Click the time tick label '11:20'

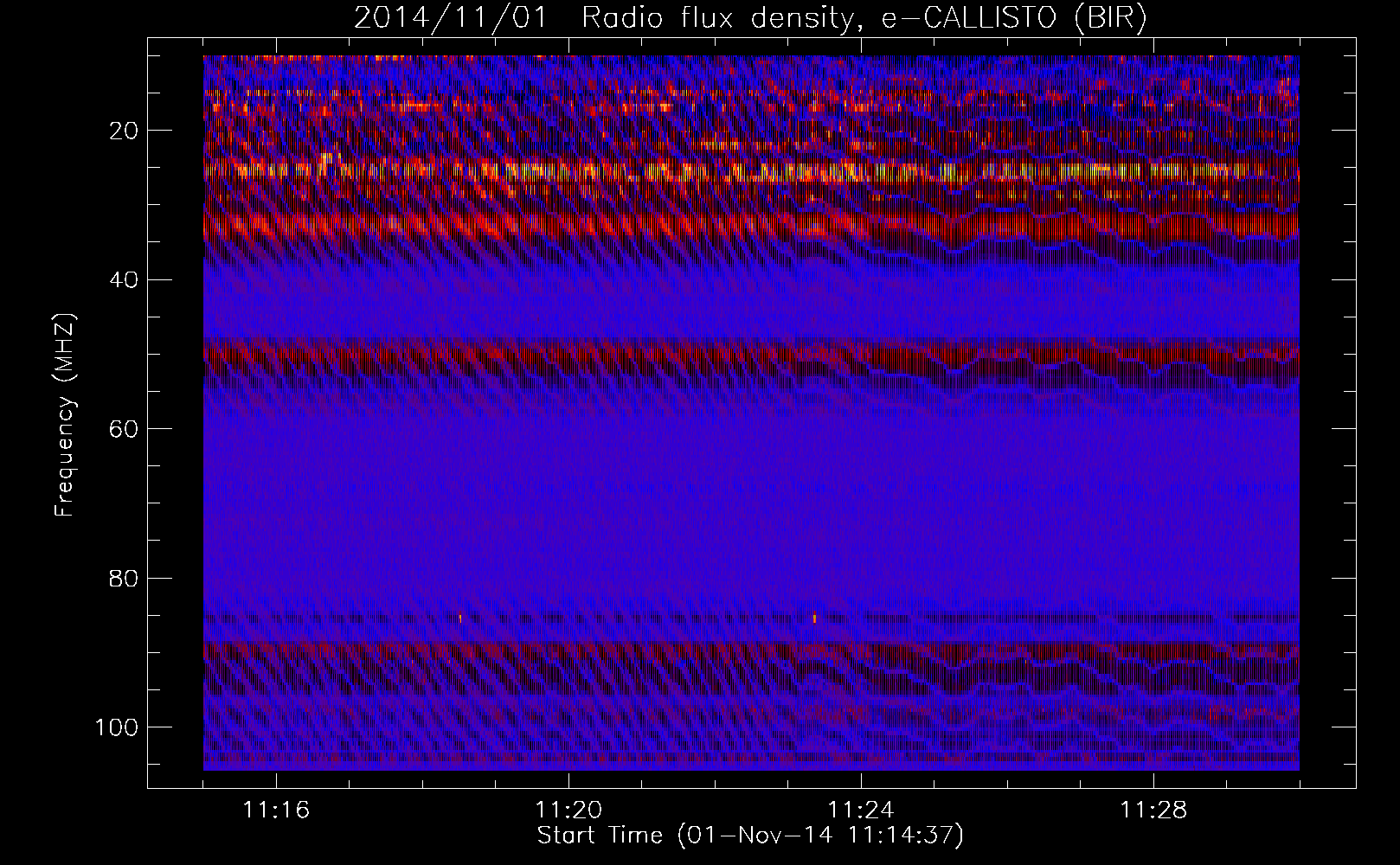pyautogui.click(x=568, y=811)
